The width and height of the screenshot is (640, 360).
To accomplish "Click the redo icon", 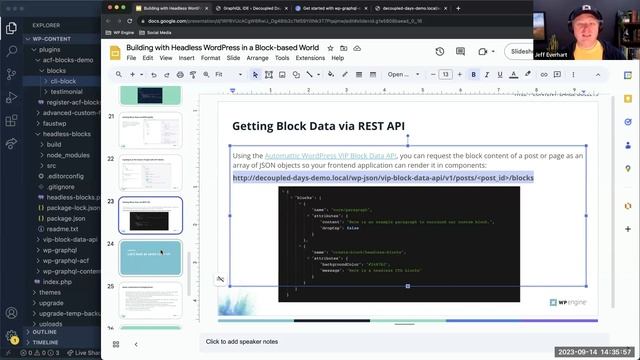I will (x=167, y=75).
